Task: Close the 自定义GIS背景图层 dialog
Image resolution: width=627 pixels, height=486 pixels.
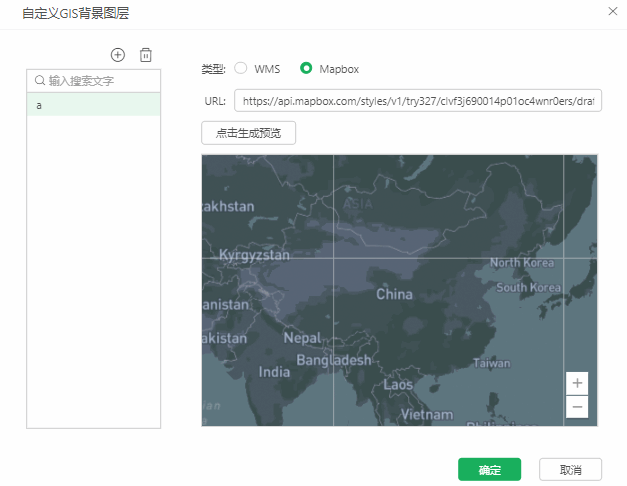Action: point(612,11)
